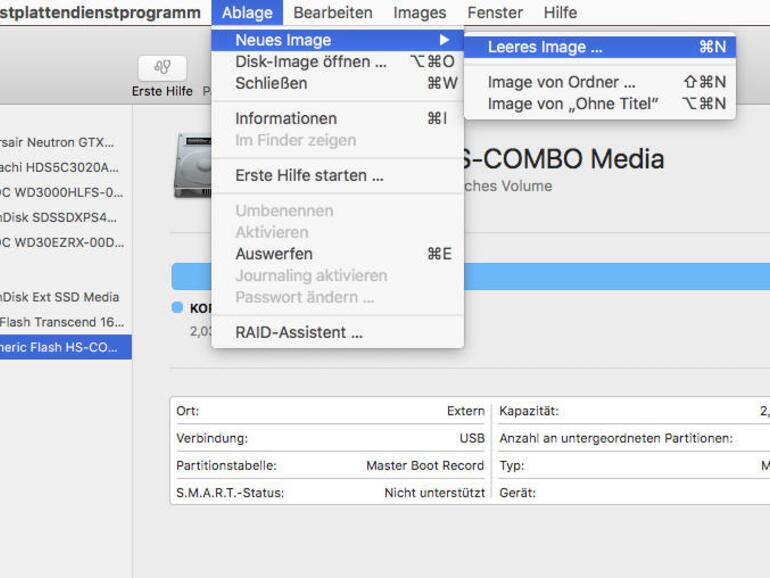Select Schließen in the Ablage menu

337,83
